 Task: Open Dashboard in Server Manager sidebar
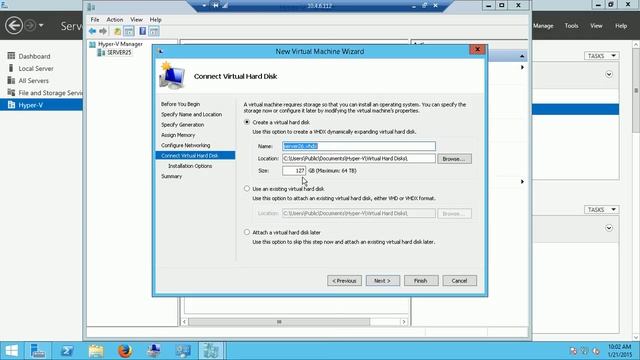click(x=34, y=56)
